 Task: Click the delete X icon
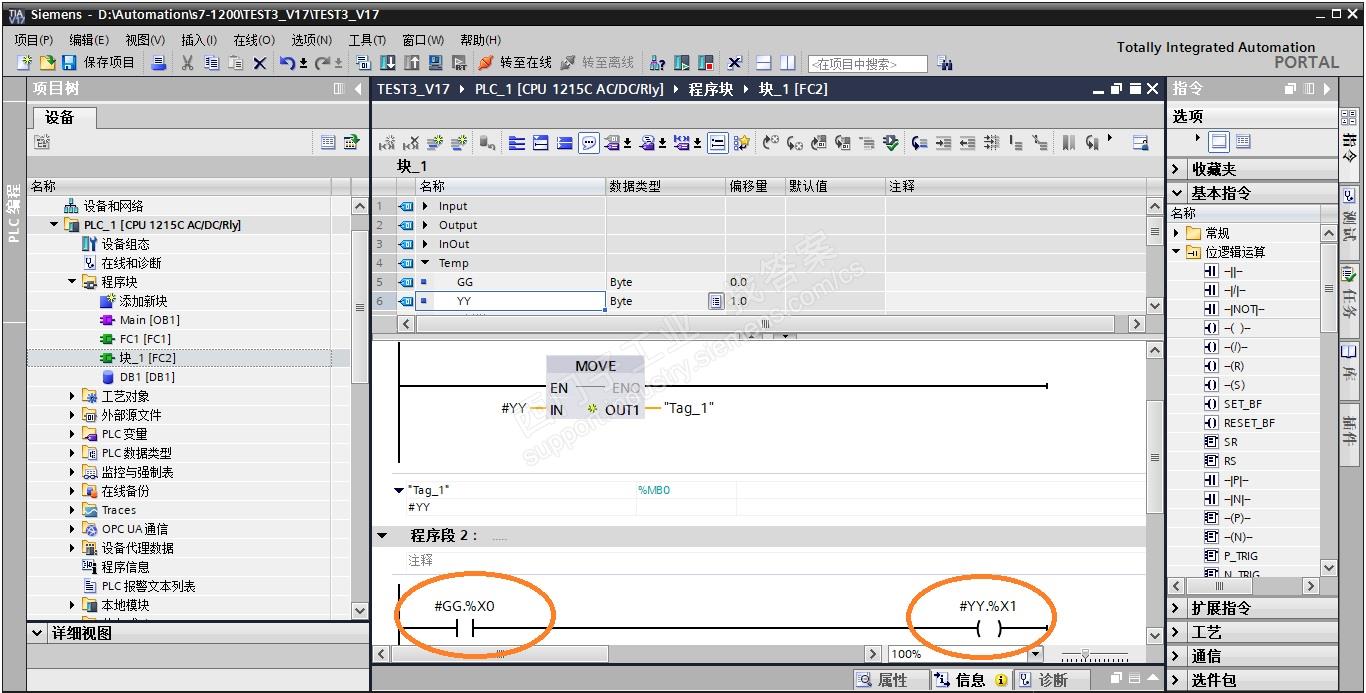[x=260, y=63]
